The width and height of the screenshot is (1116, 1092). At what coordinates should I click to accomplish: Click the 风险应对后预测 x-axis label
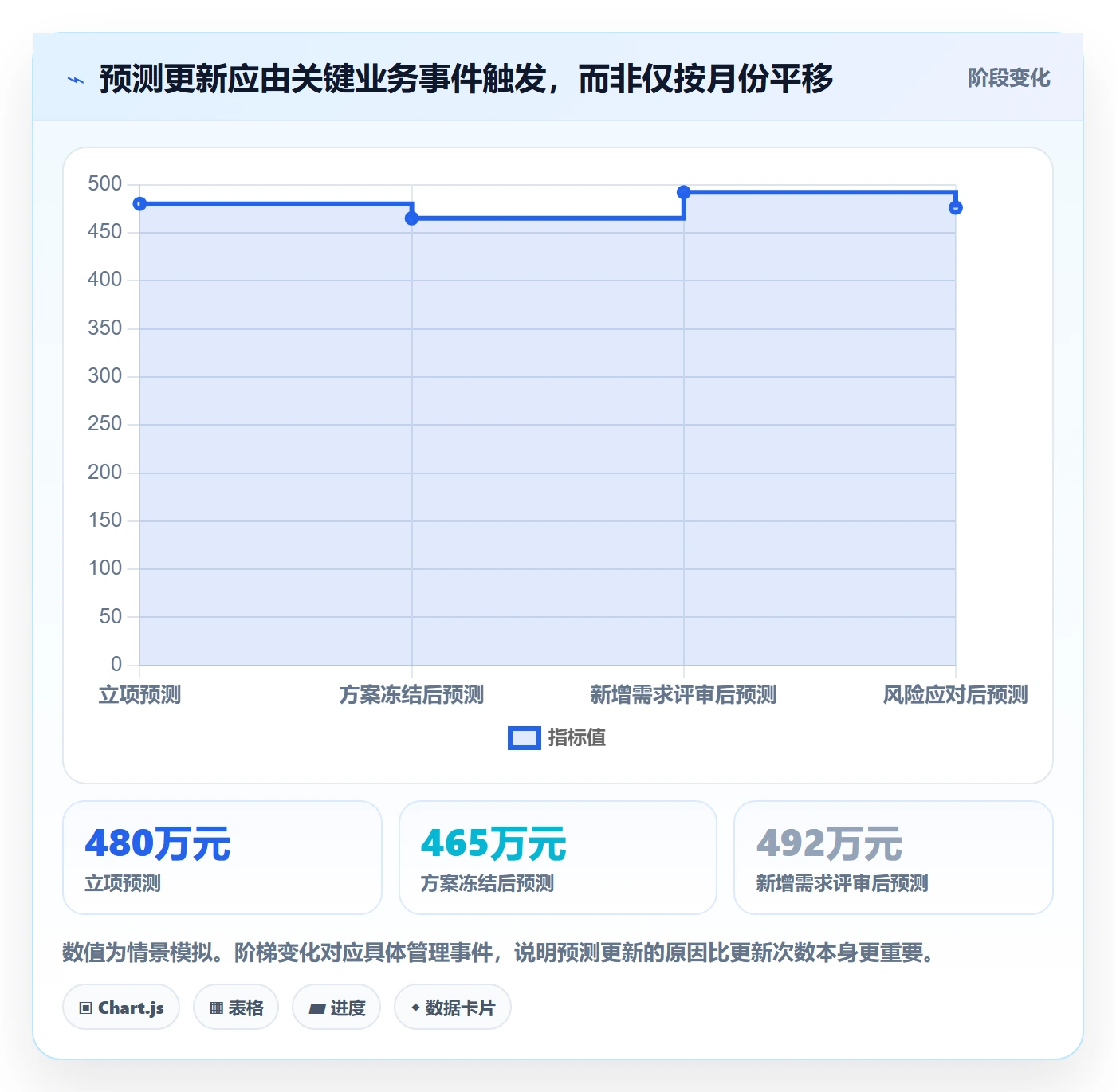click(x=956, y=695)
